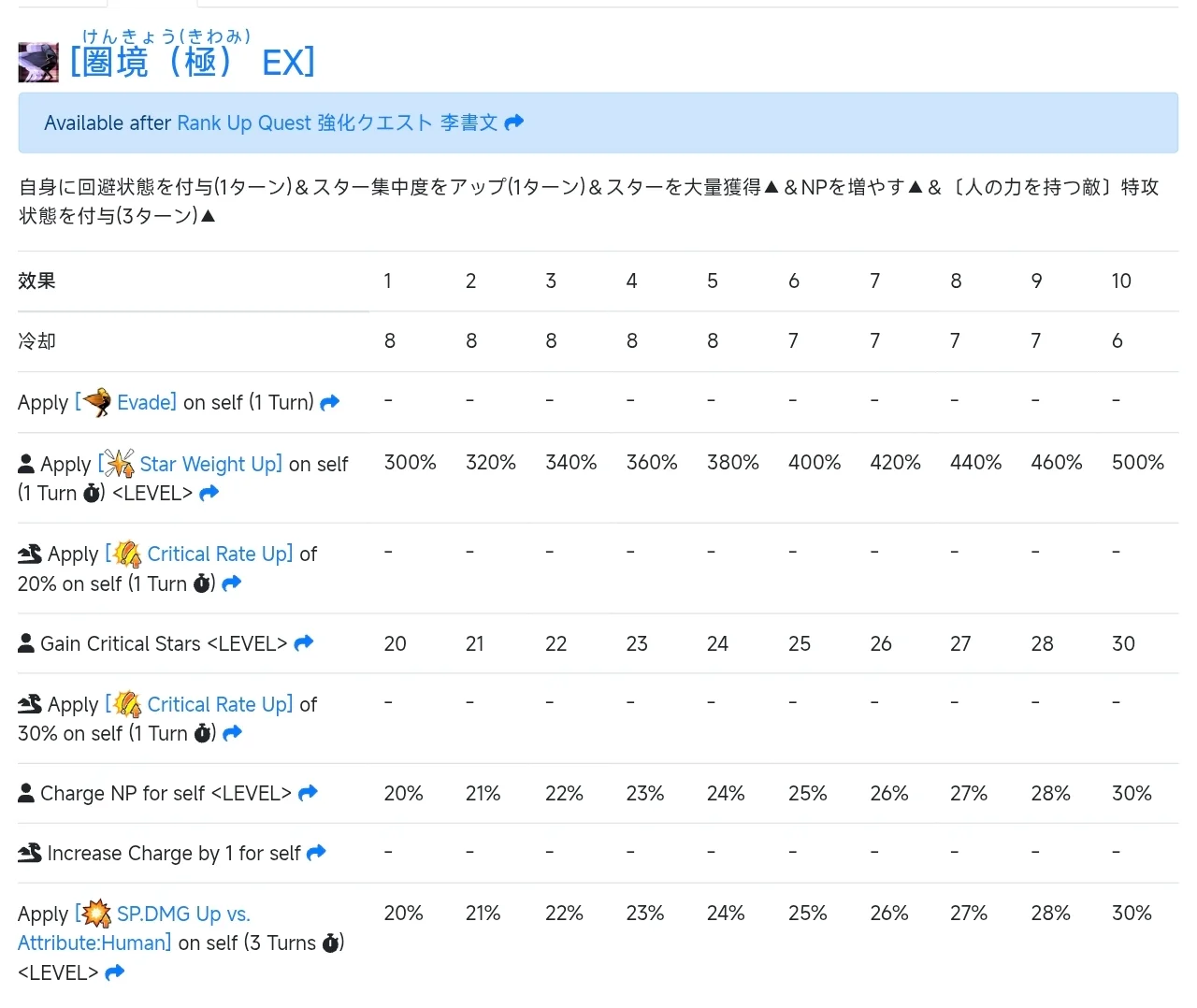
Task: Click arrow icon after Gain Critical Stars
Action: tap(304, 643)
